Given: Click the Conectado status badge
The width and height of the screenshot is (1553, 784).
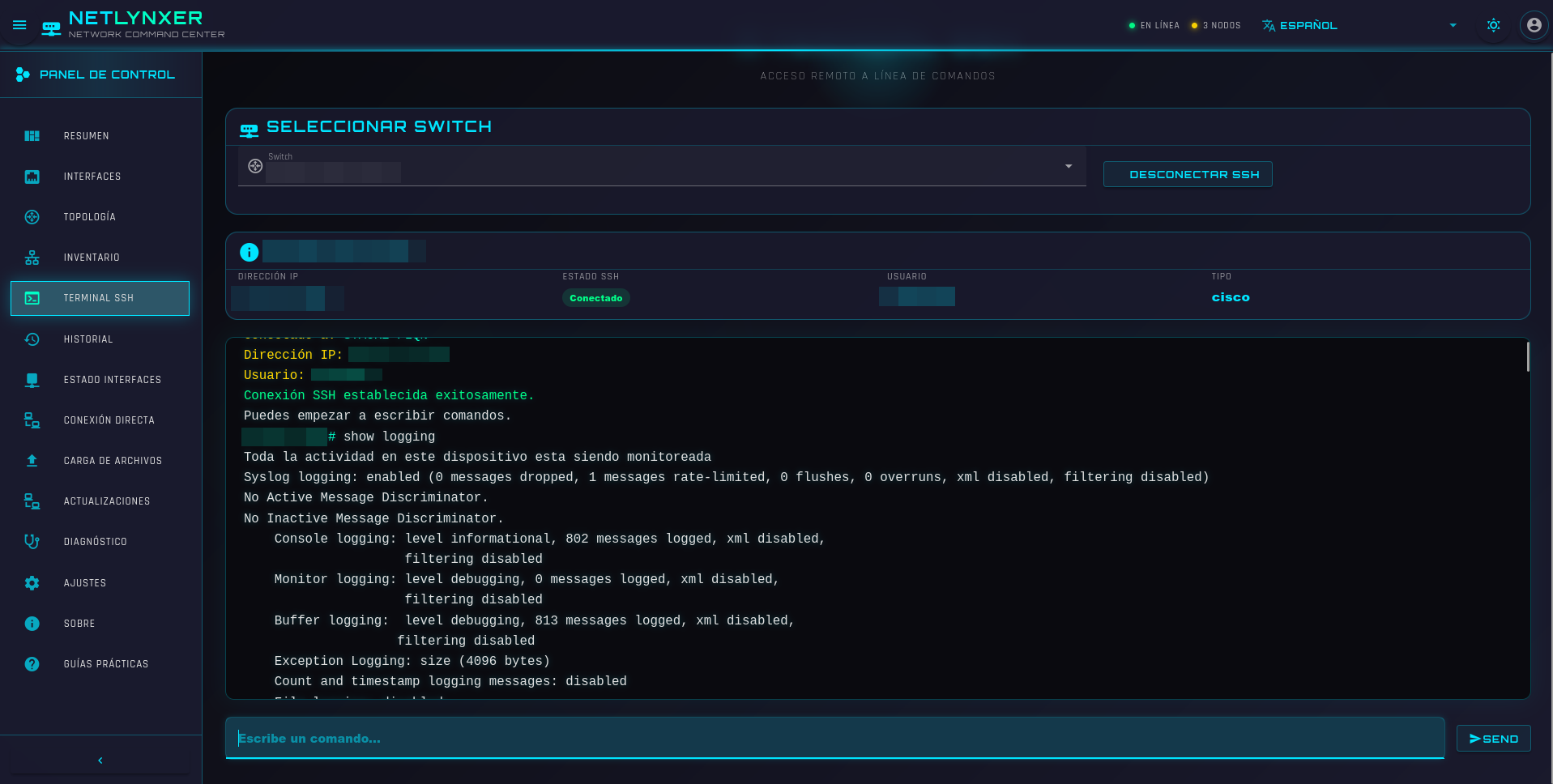Looking at the screenshot, I should point(595,297).
